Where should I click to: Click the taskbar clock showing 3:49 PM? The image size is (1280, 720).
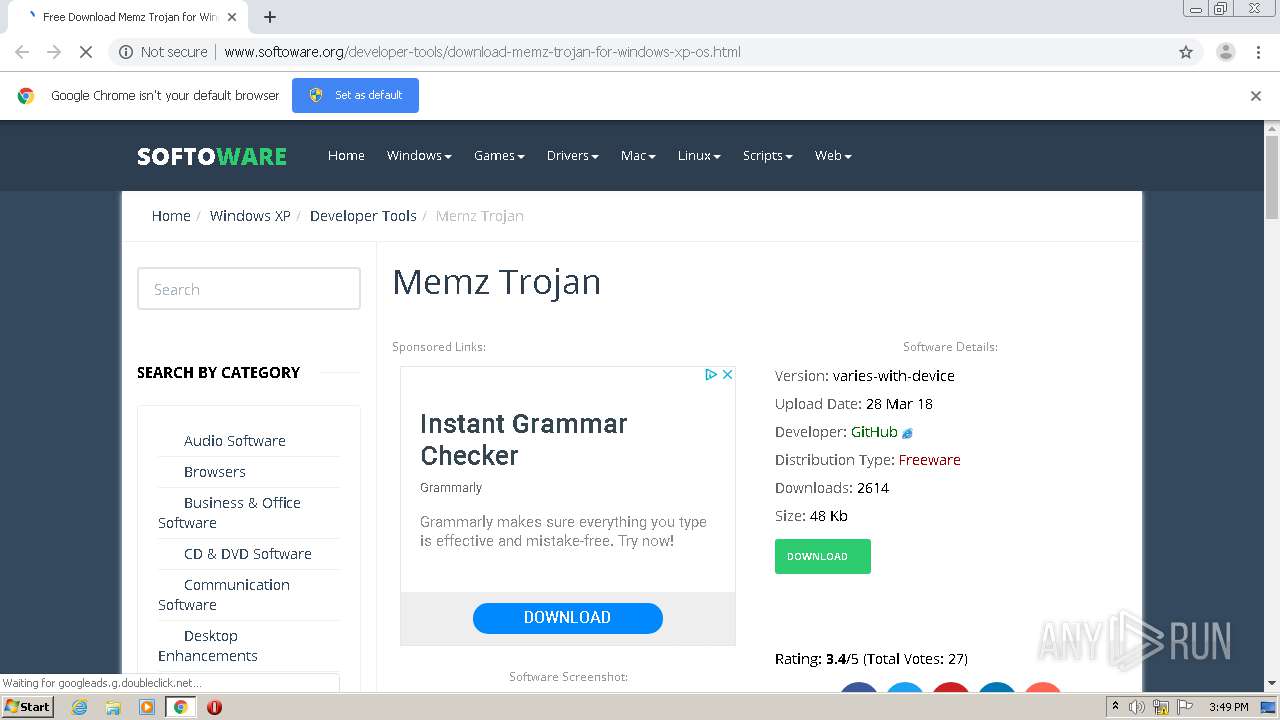[x=1229, y=707]
